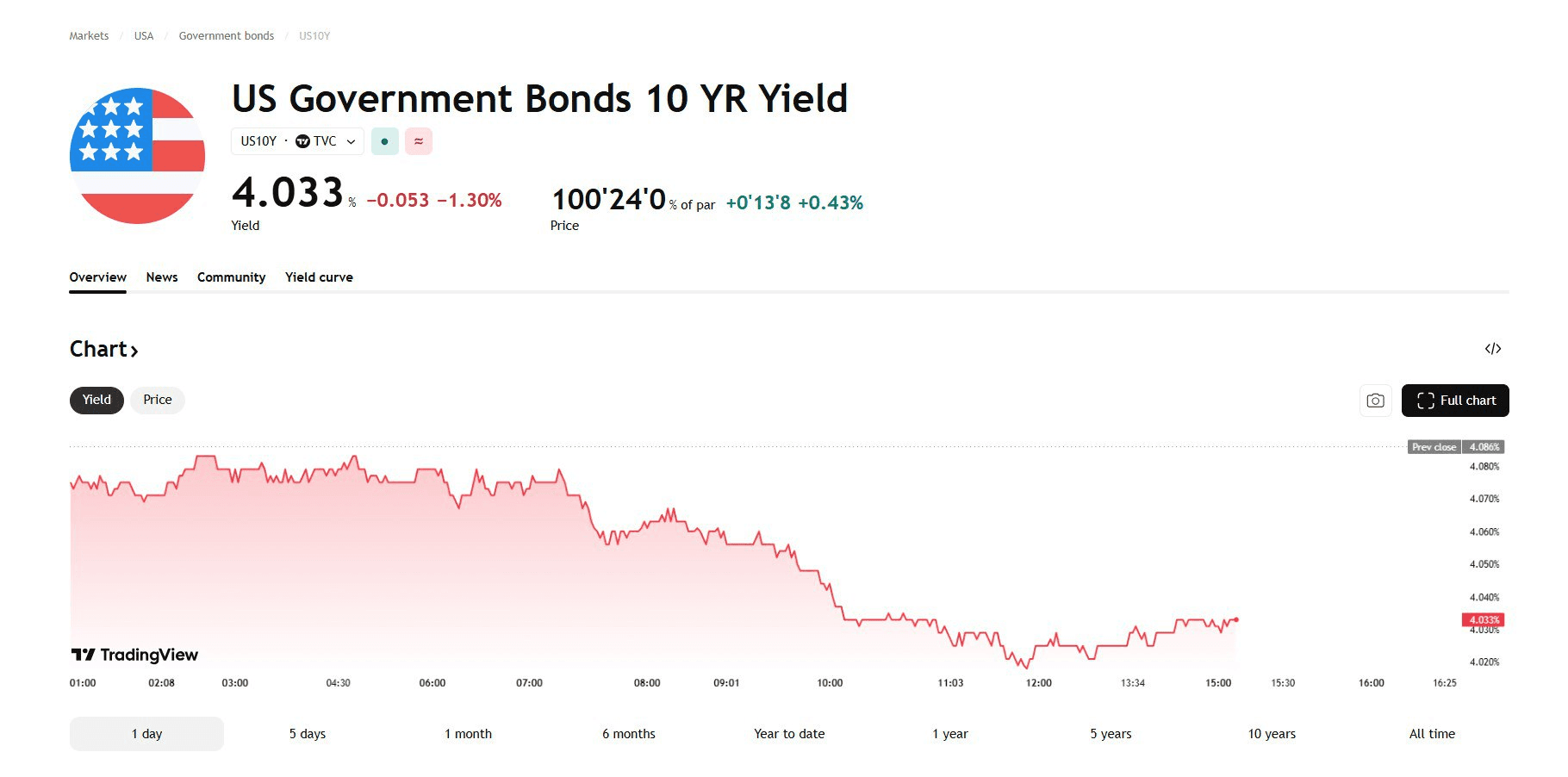The width and height of the screenshot is (1568, 777).
Task: Go to Markets breadcrumb link
Action: point(89,36)
